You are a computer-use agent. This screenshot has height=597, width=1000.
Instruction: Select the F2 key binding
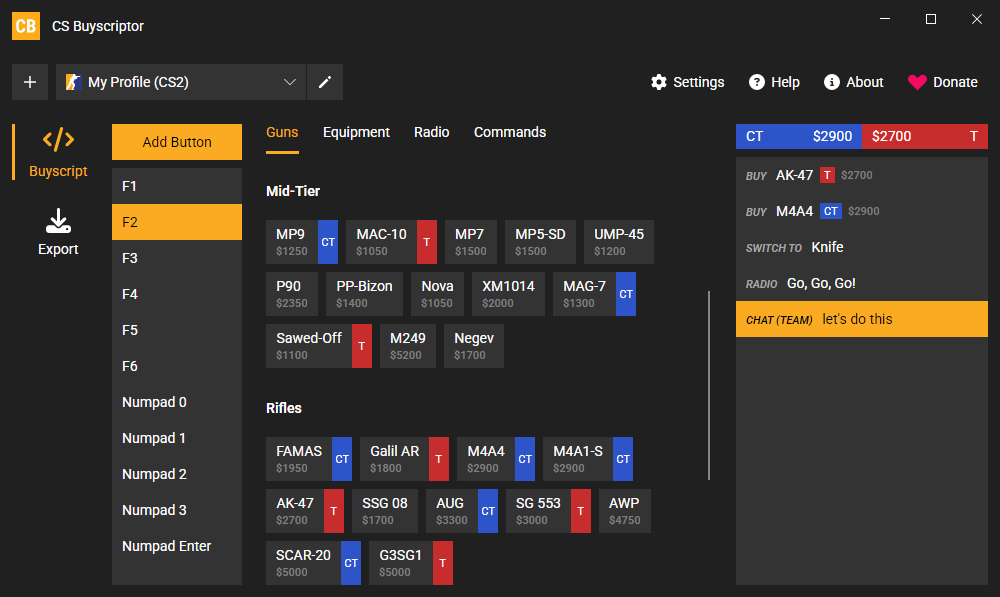177,222
